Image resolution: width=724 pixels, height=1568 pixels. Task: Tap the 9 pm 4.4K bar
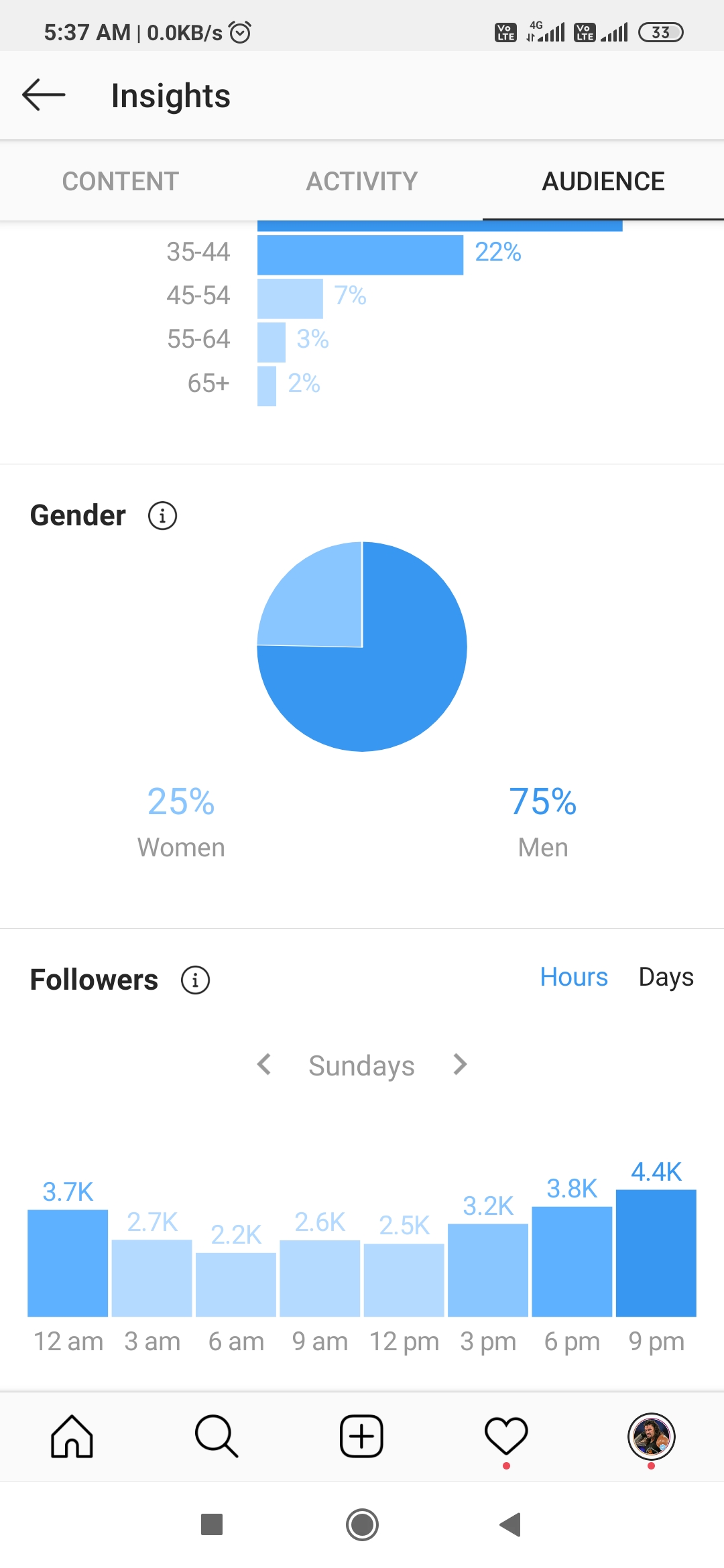(x=656, y=1253)
